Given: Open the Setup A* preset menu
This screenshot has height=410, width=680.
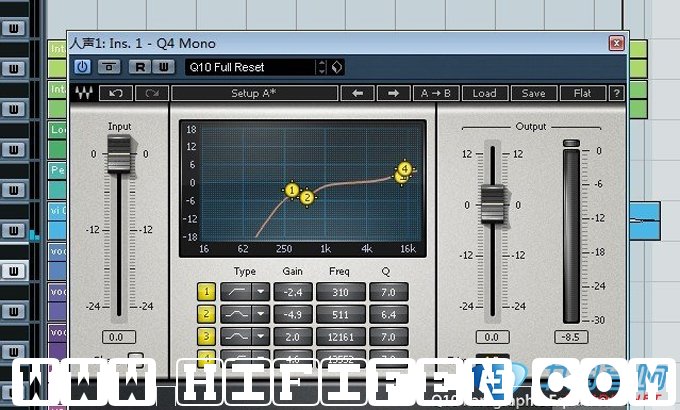Looking at the screenshot, I should (255, 93).
